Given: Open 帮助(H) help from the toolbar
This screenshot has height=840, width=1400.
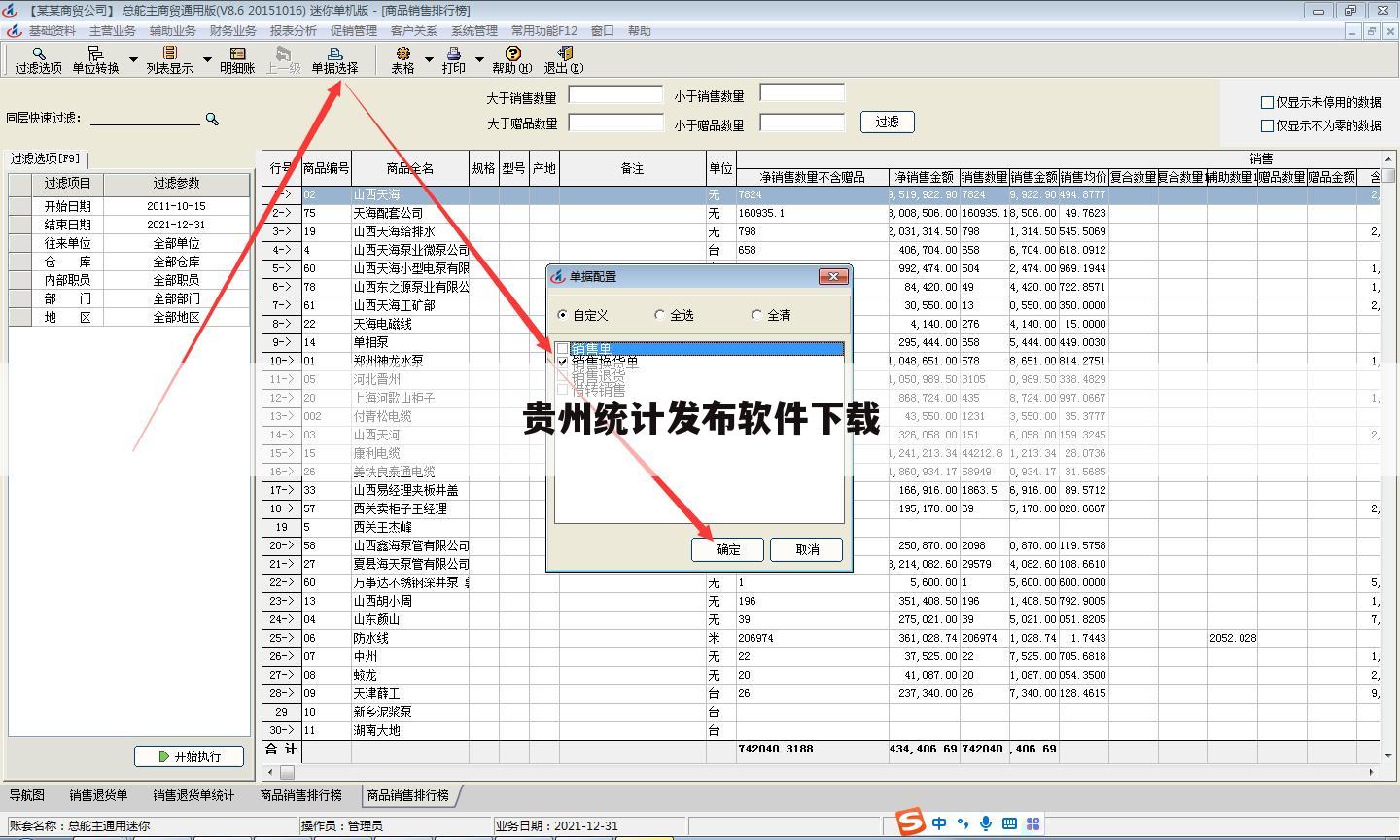Looking at the screenshot, I should (x=511, y=60).
